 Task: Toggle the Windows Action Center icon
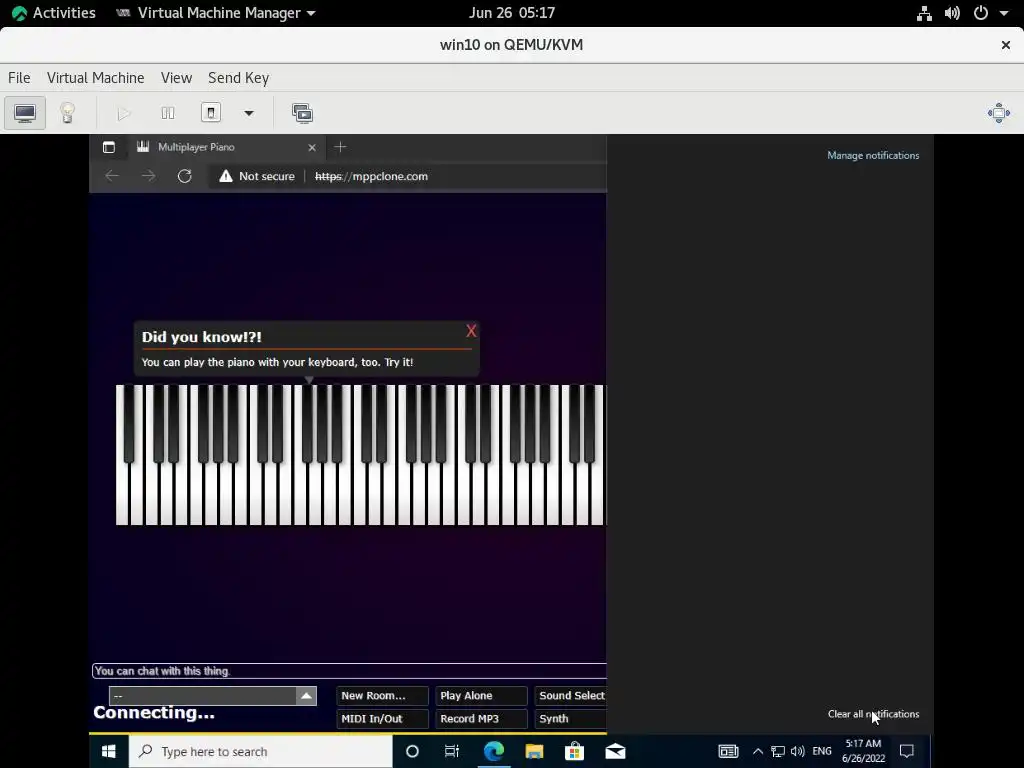[906, 751]
